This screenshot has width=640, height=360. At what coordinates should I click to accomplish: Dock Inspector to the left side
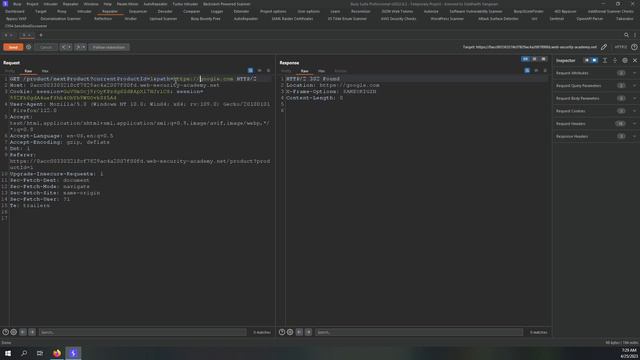(x=587, y=60)
